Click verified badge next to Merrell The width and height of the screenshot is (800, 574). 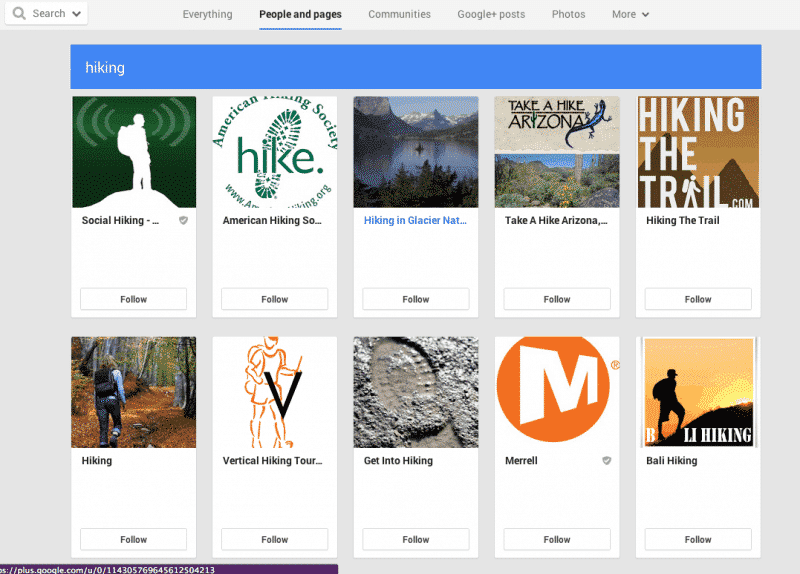(x=606, y=461)
